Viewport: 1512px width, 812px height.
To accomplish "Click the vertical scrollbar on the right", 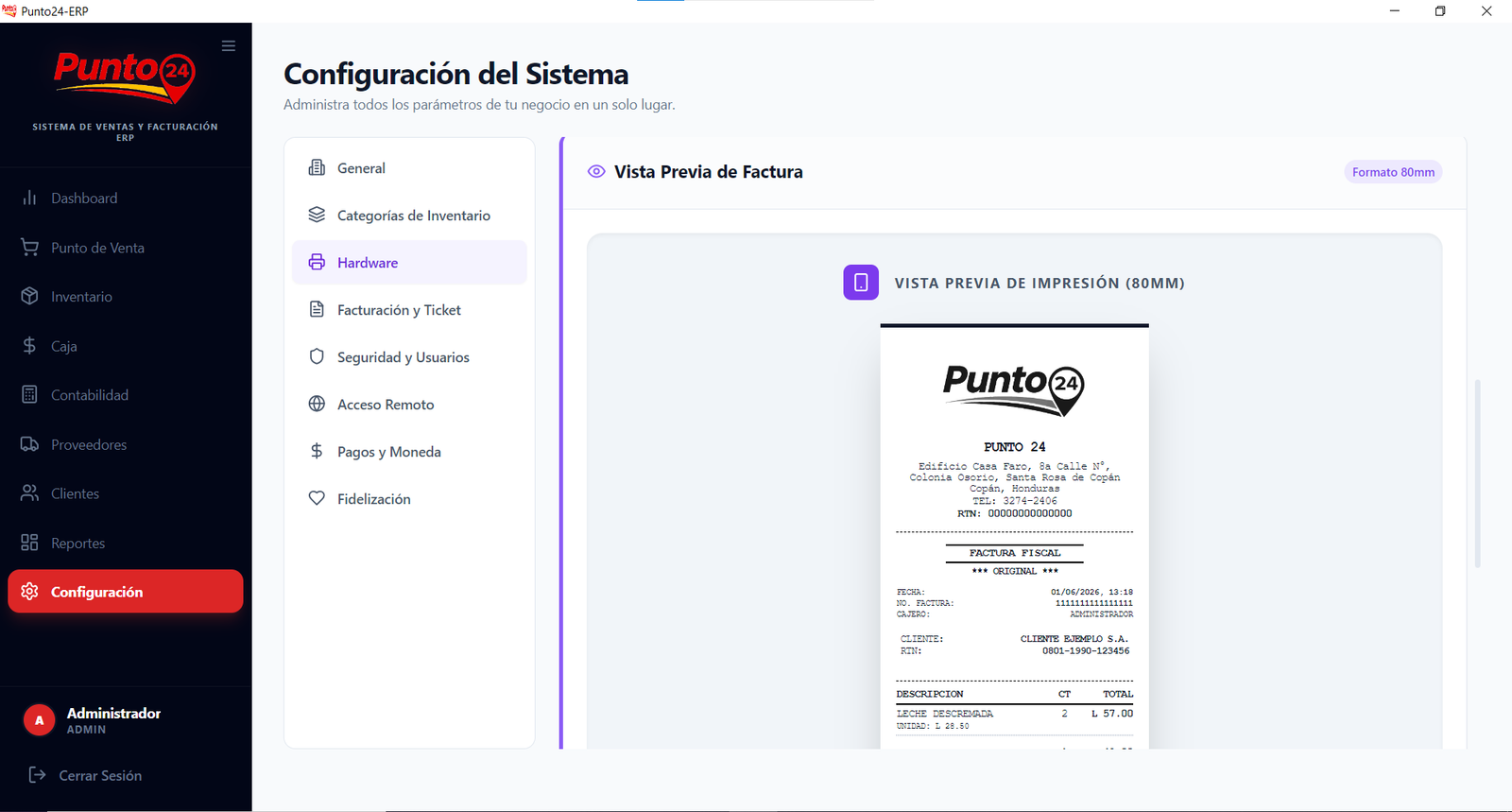I will tap(1478, 473).
